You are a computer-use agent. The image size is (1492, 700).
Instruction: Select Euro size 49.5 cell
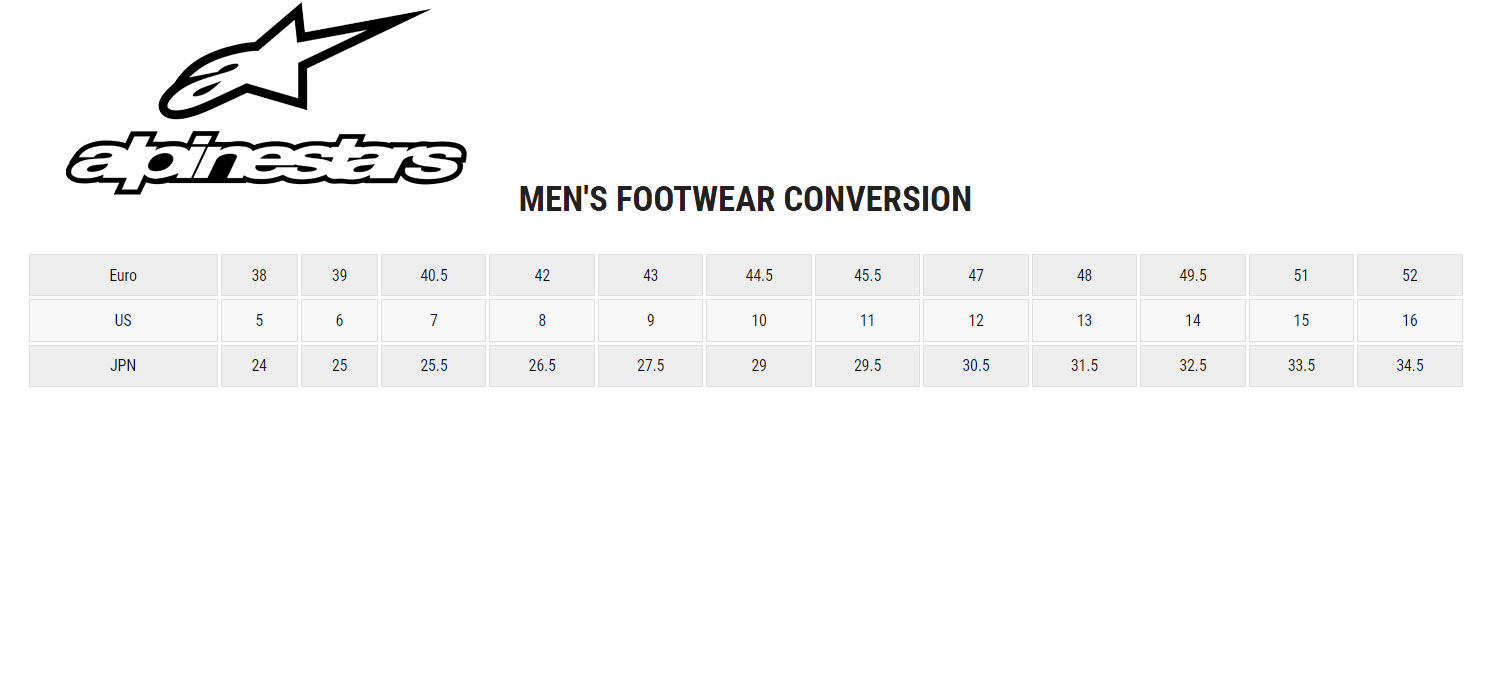click(1193, 275)
